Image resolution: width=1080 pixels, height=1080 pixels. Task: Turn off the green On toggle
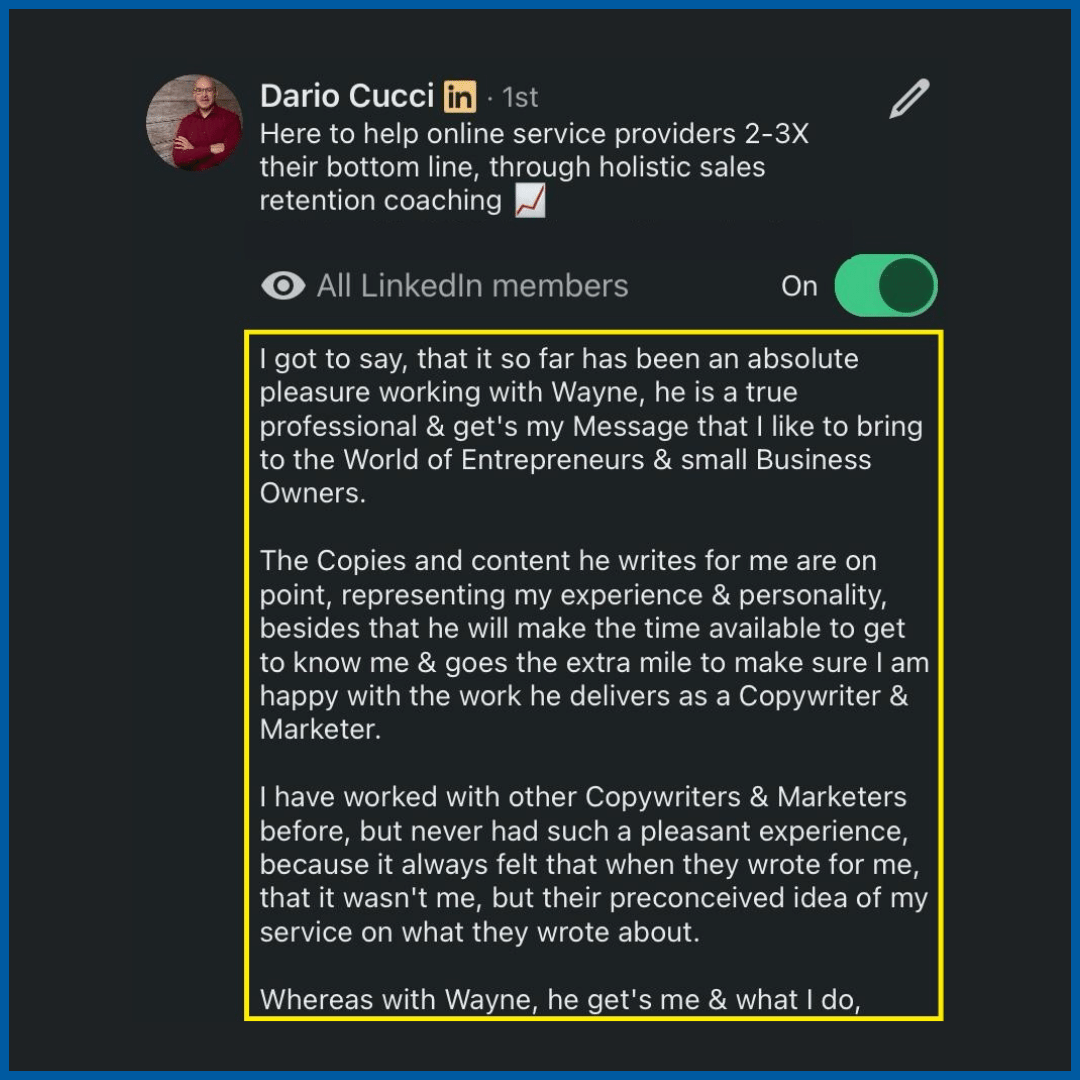click(886, 285)
